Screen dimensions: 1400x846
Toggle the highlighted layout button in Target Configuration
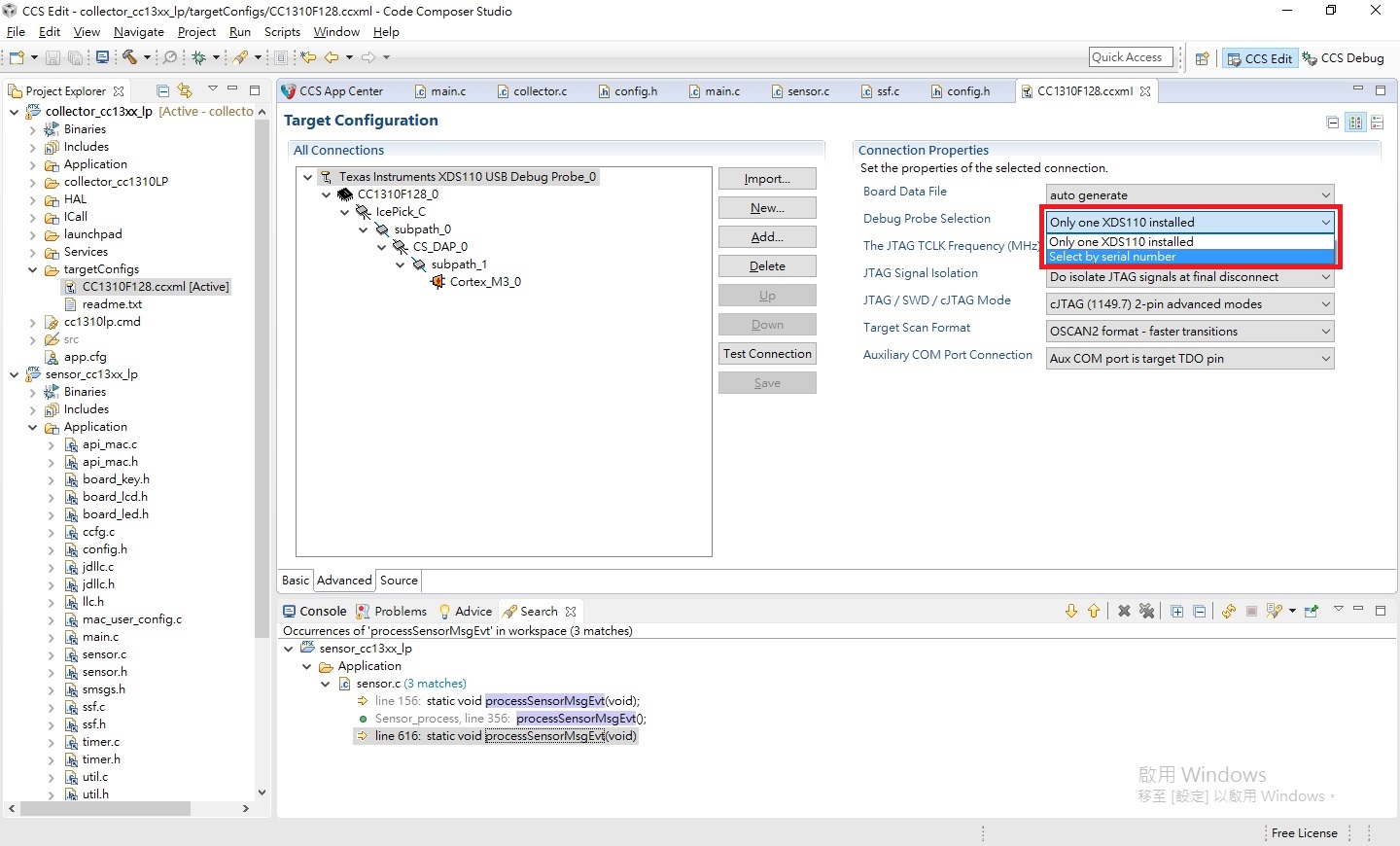click(1355, 123)
